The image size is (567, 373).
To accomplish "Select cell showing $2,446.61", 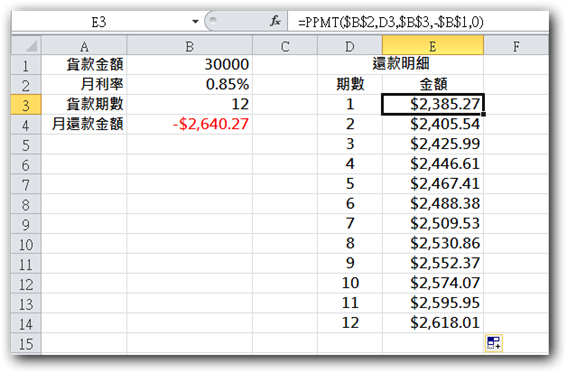I will (433, 164).
